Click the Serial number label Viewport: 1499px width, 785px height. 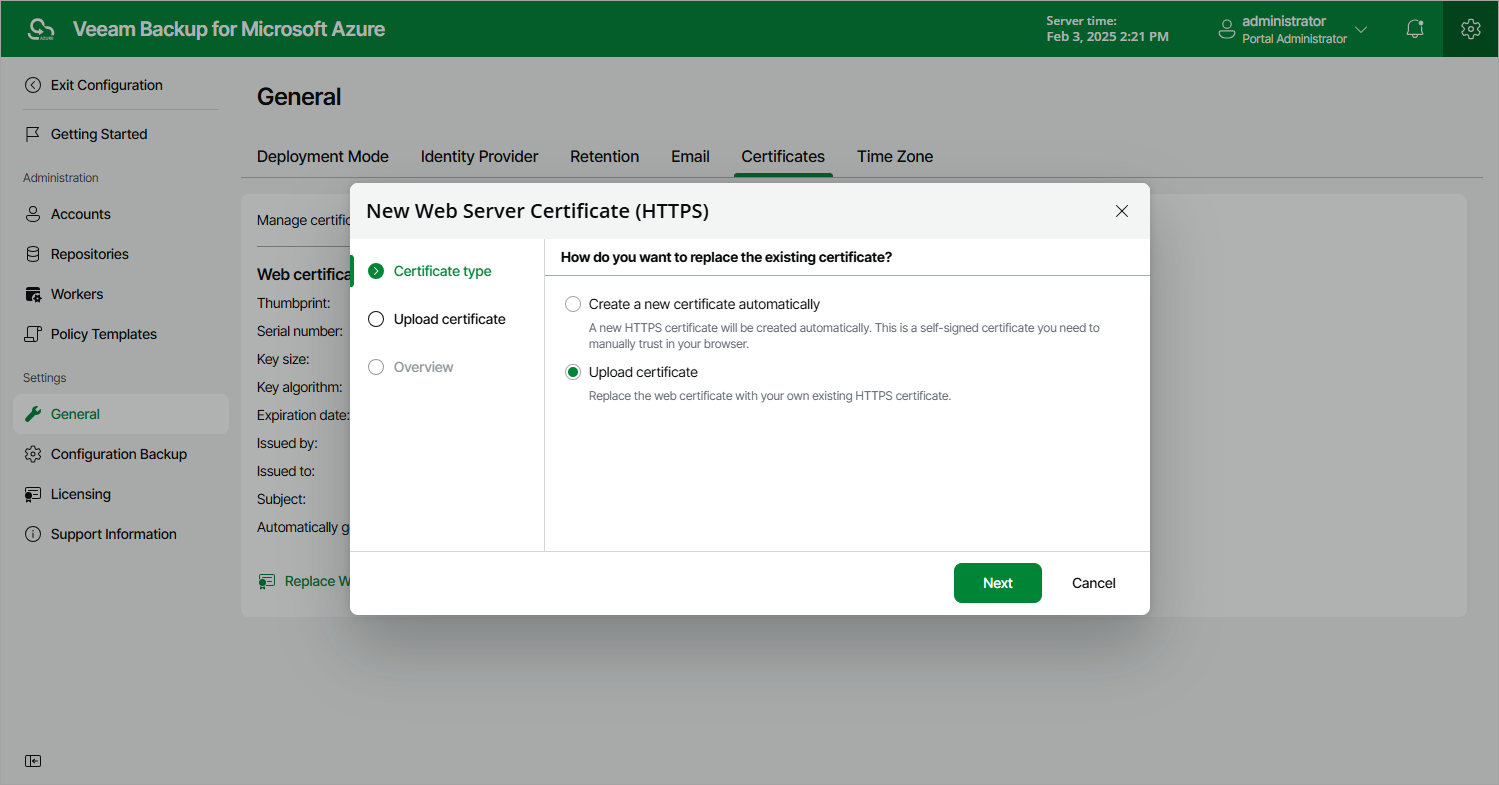pyautogui.click(x=300, y=331)
